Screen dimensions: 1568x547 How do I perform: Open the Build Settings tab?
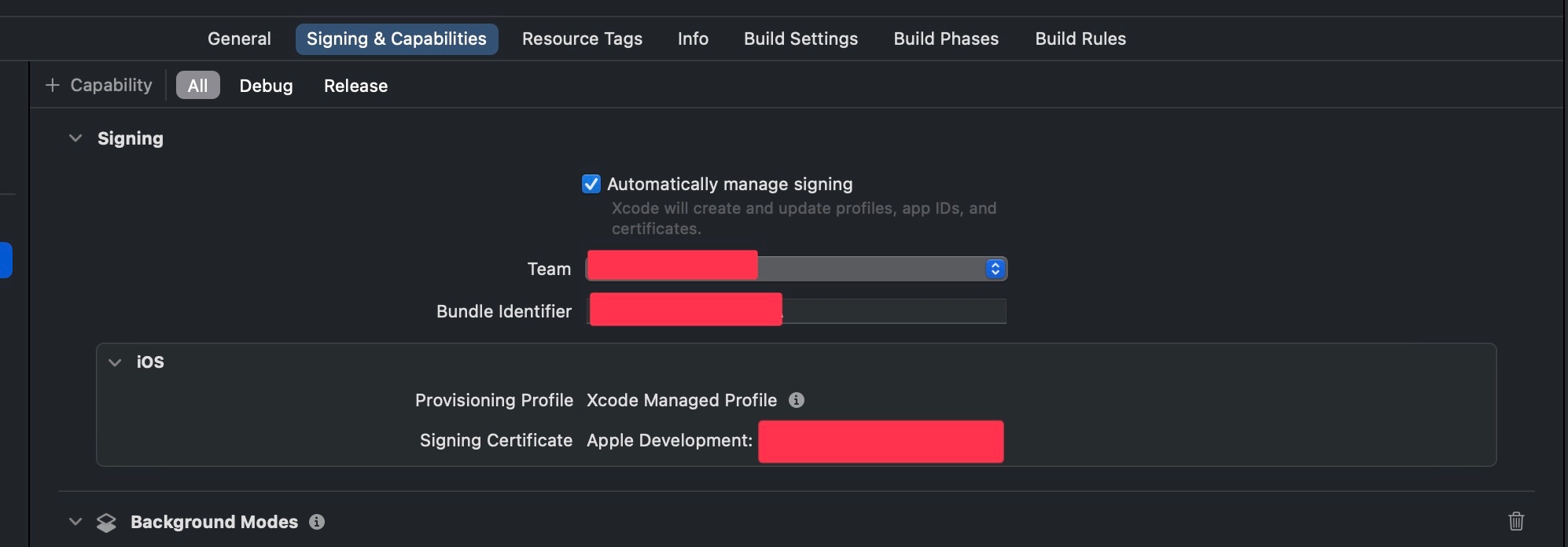pyautogui.click(x=801, y=39)
